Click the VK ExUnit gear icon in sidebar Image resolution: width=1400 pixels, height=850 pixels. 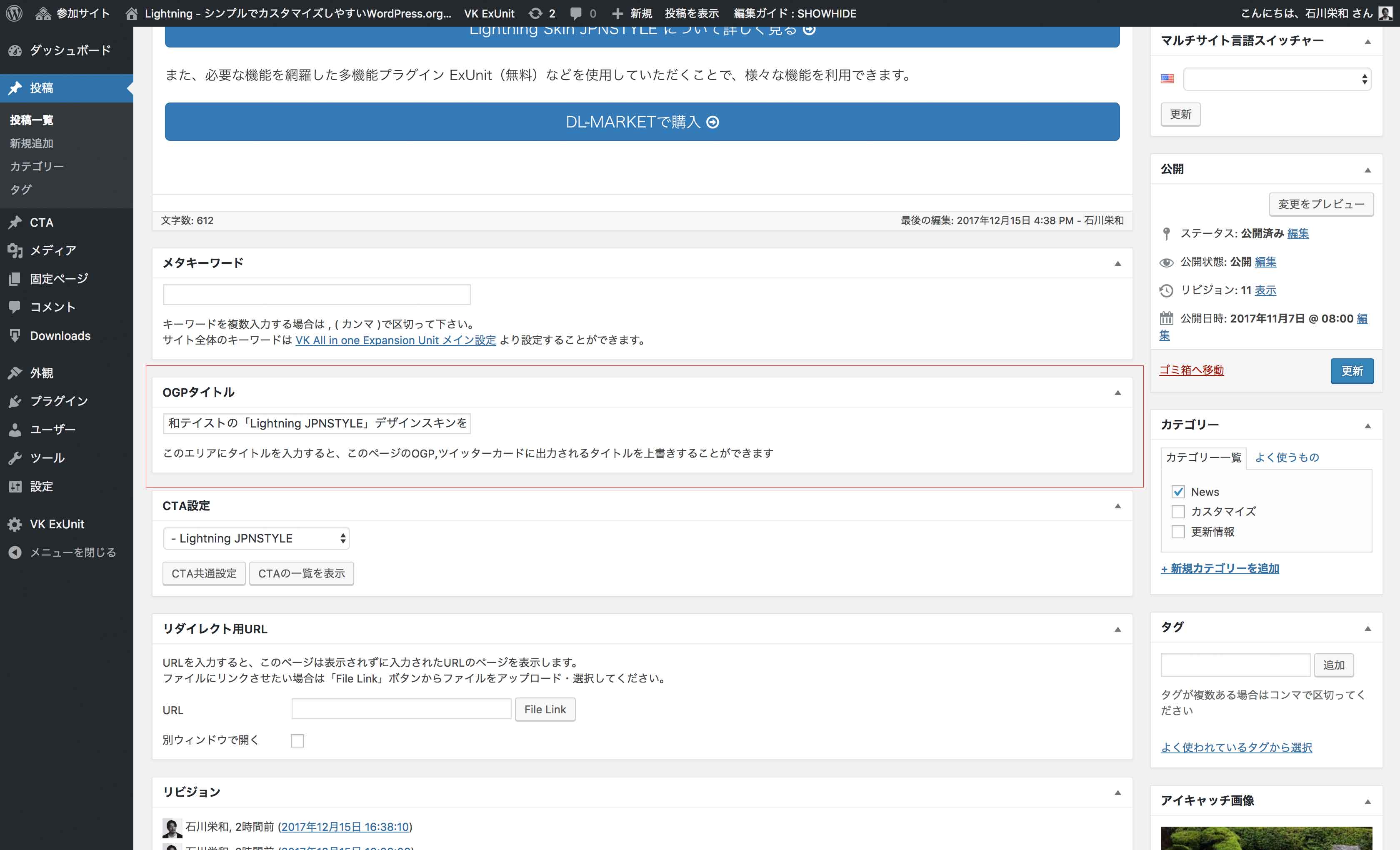[15, 524]
